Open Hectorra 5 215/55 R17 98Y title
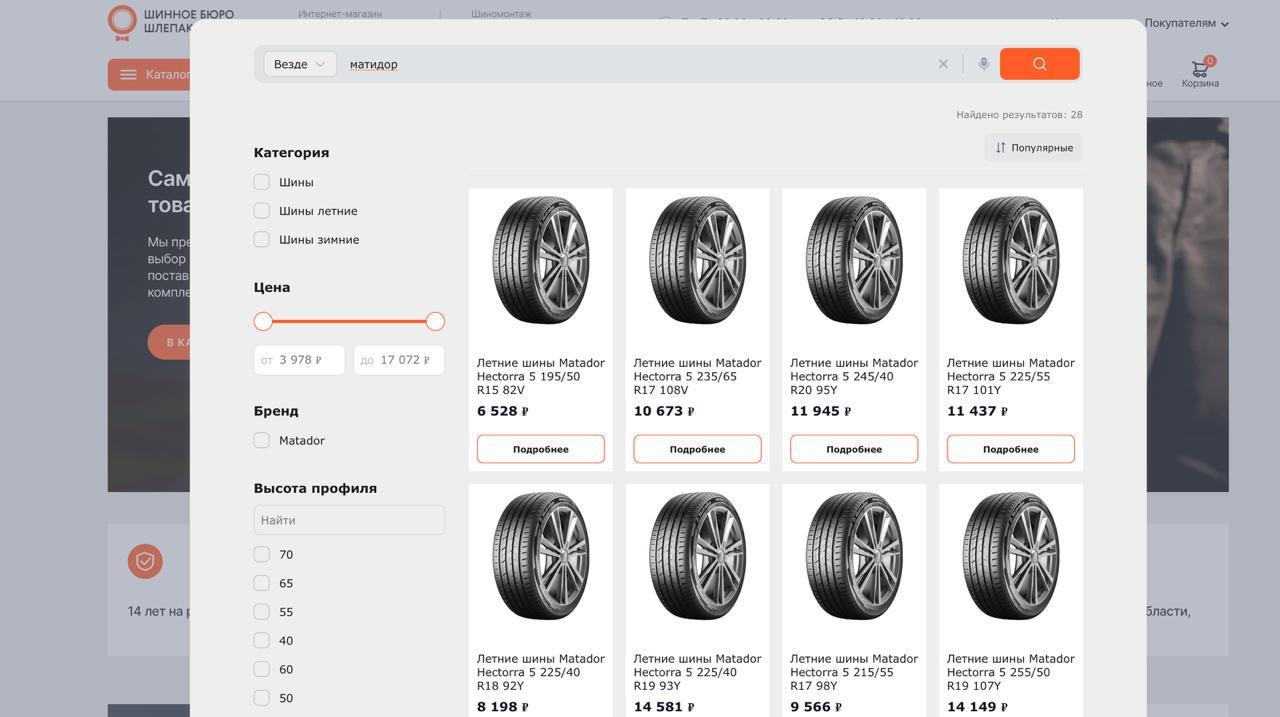 [x=854, y=672]
